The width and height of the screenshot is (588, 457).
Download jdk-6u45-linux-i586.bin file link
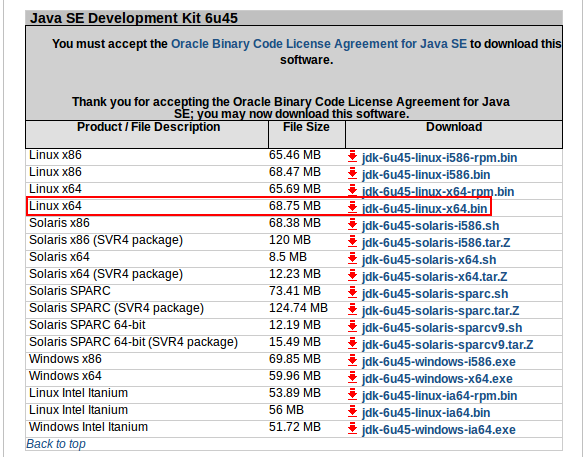[426, 175]
